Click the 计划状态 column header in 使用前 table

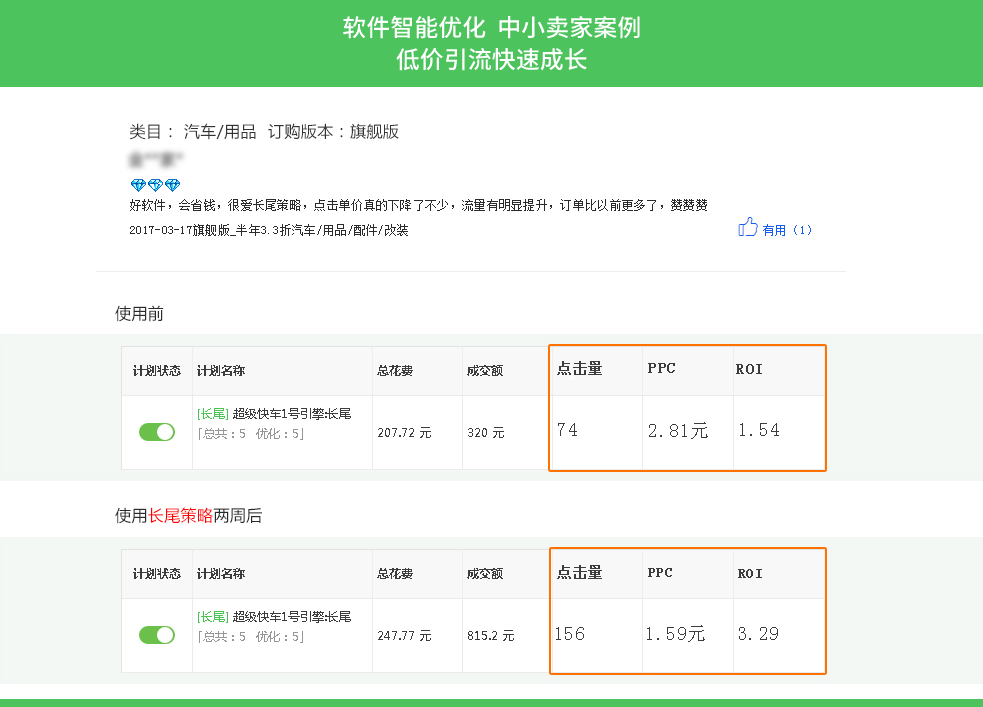pos(157,371)
